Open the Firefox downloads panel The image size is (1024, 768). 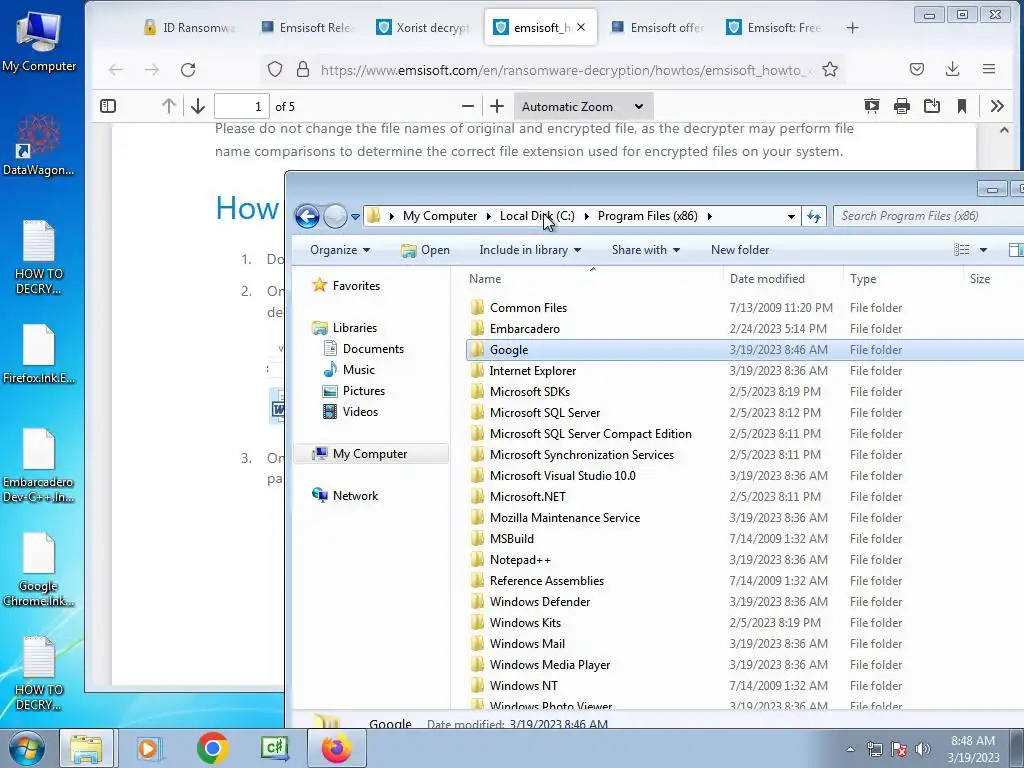pyautogui.click(x=953, y=69)
